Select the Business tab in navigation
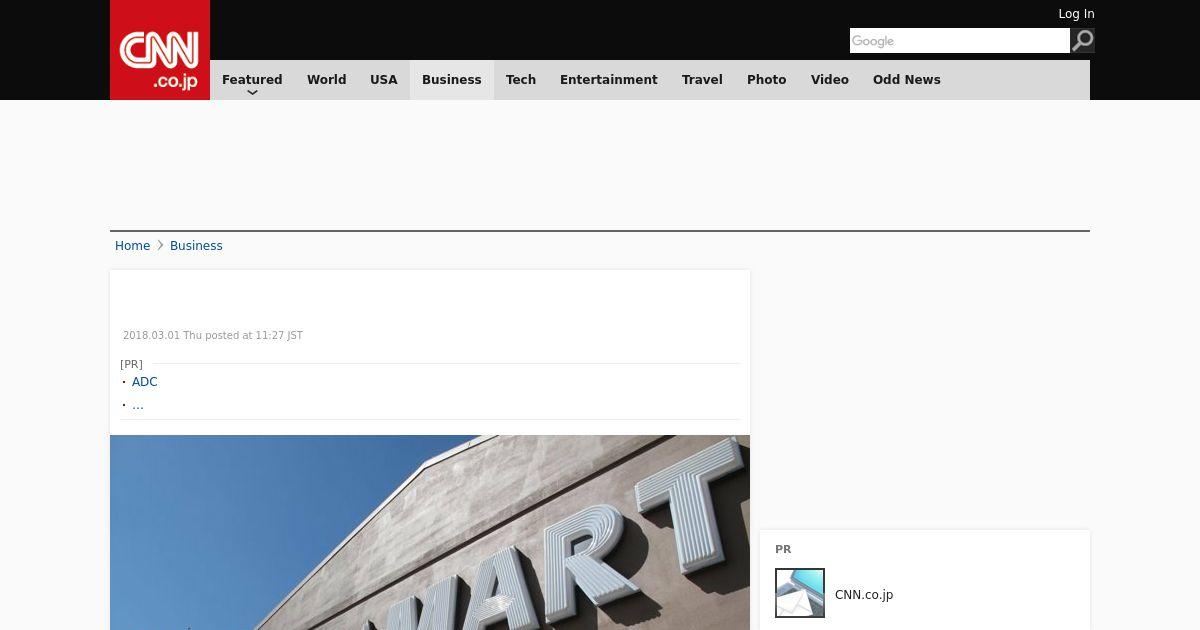The width and height of the screenshot is (1200, 630). coord(452,80)
